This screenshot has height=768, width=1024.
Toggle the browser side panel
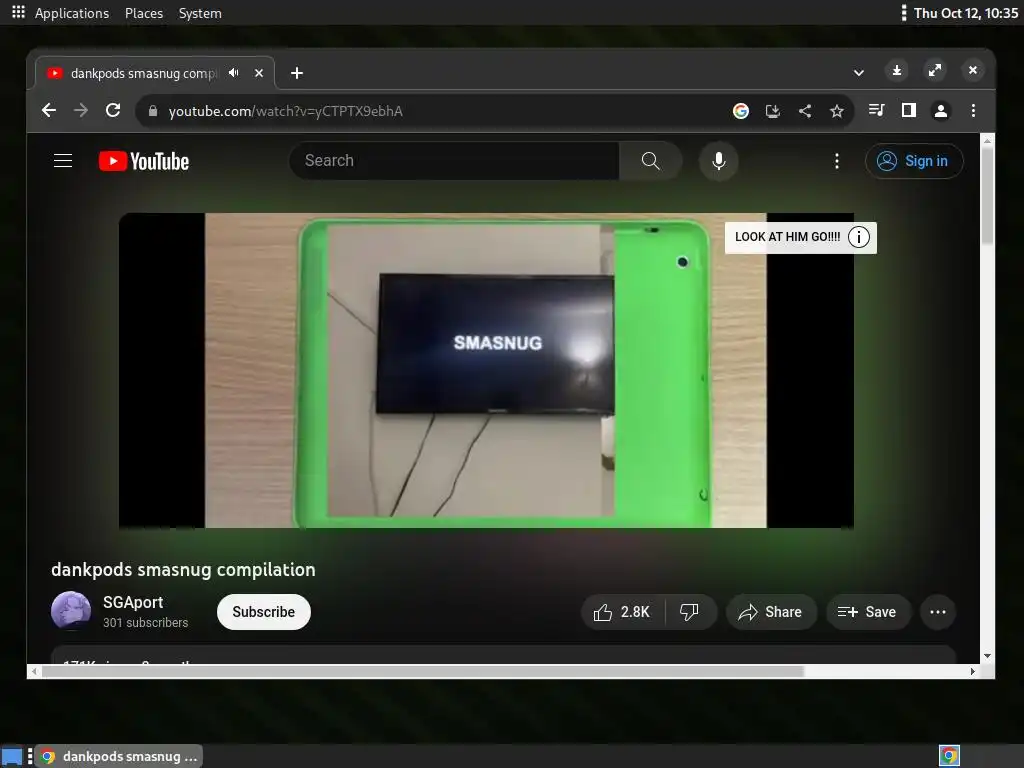coord(908,110)
